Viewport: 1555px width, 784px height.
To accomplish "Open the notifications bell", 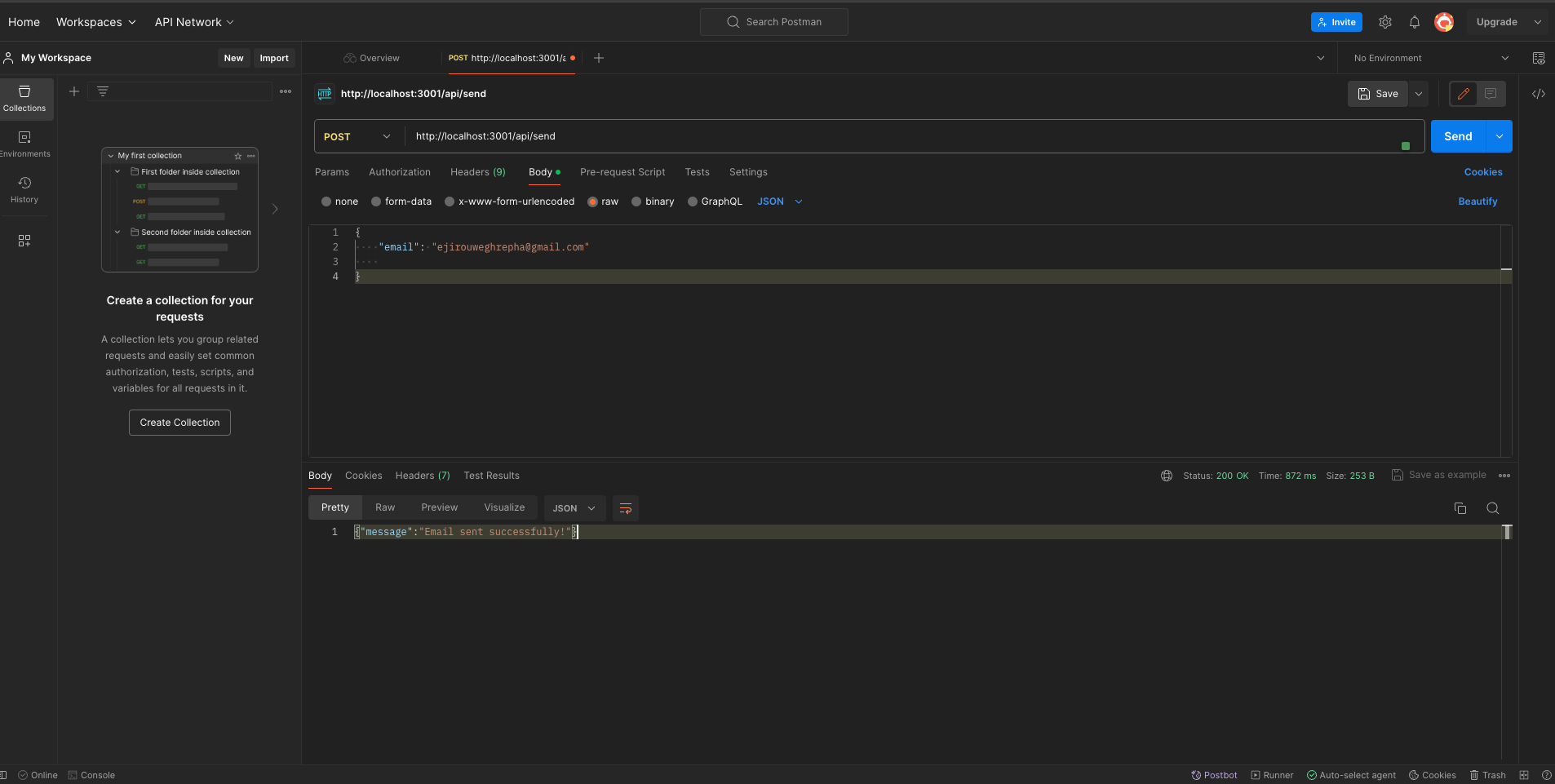I will [x=1415, y=22].
